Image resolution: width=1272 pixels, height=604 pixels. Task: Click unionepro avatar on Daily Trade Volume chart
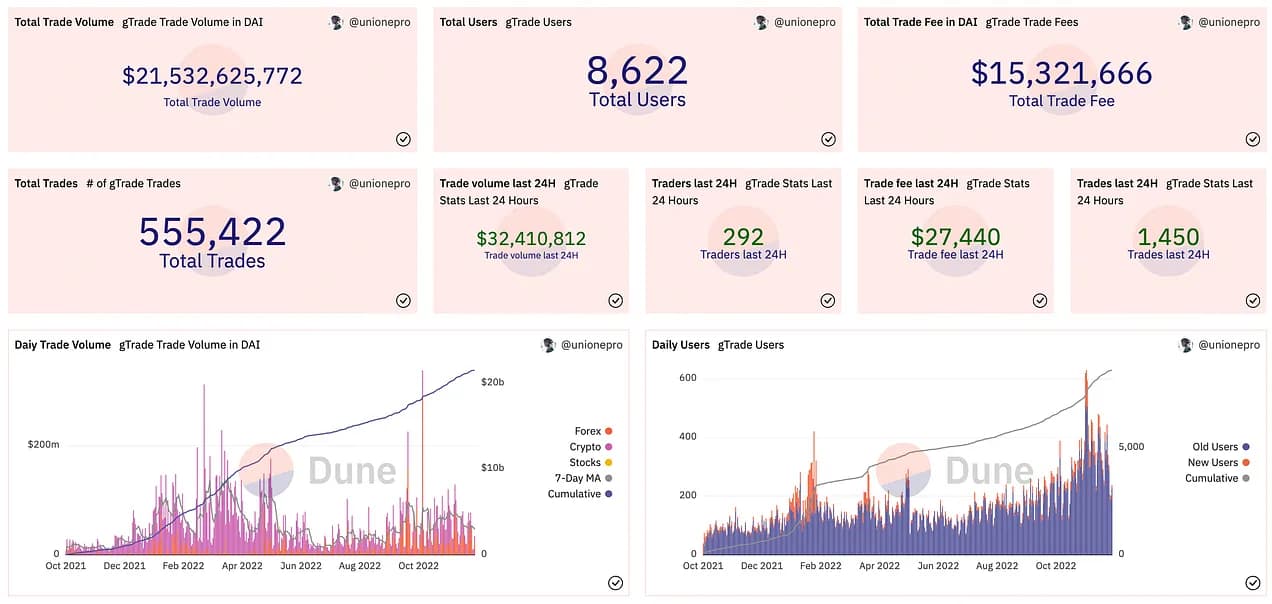click(x=548, y=345)
